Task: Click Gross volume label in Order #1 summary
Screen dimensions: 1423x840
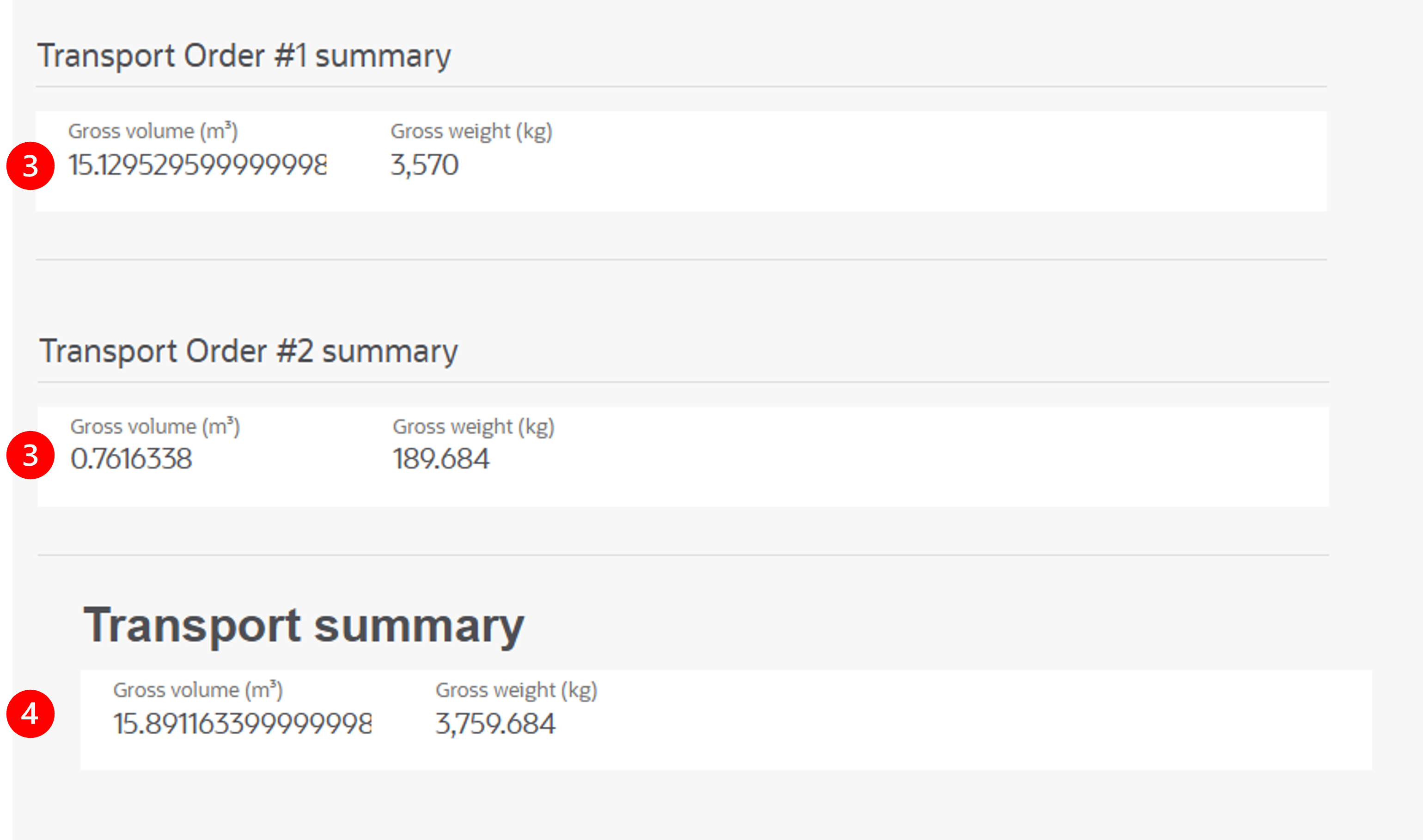Action: pyautogui.click(x=153, y=131)
